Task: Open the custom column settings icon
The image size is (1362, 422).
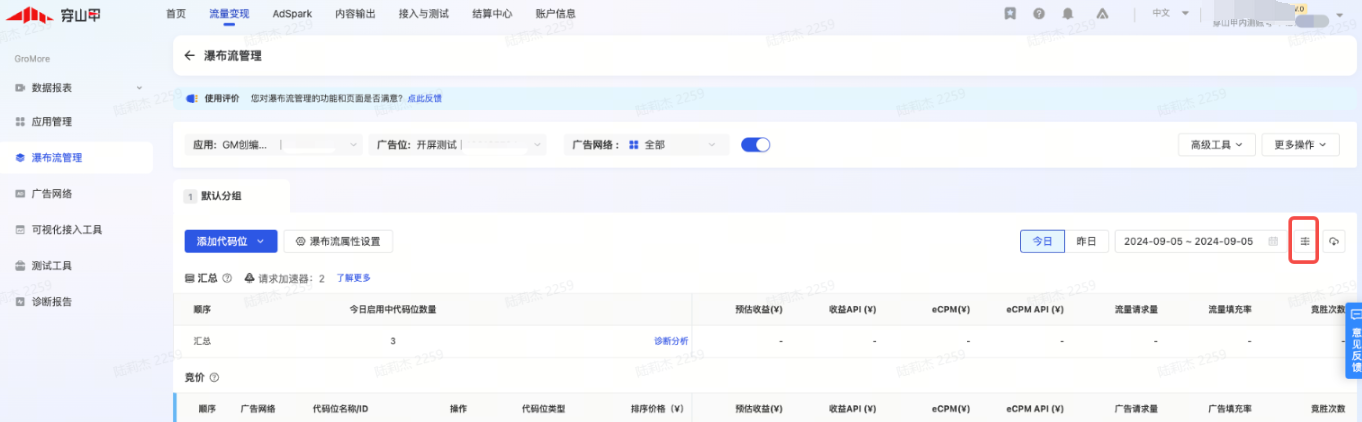Action: click(1304, 241)
